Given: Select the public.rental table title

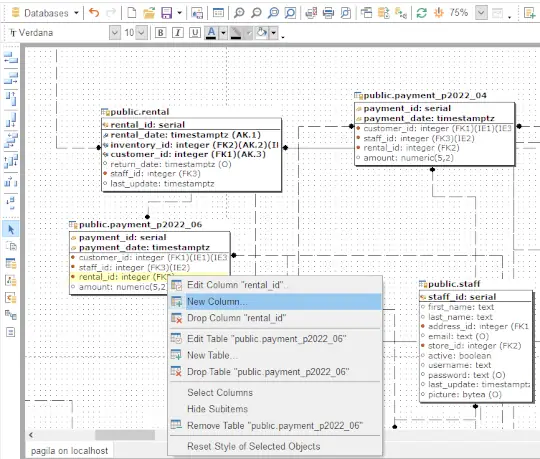Looking at the screenshot, I should click(139, 112).
